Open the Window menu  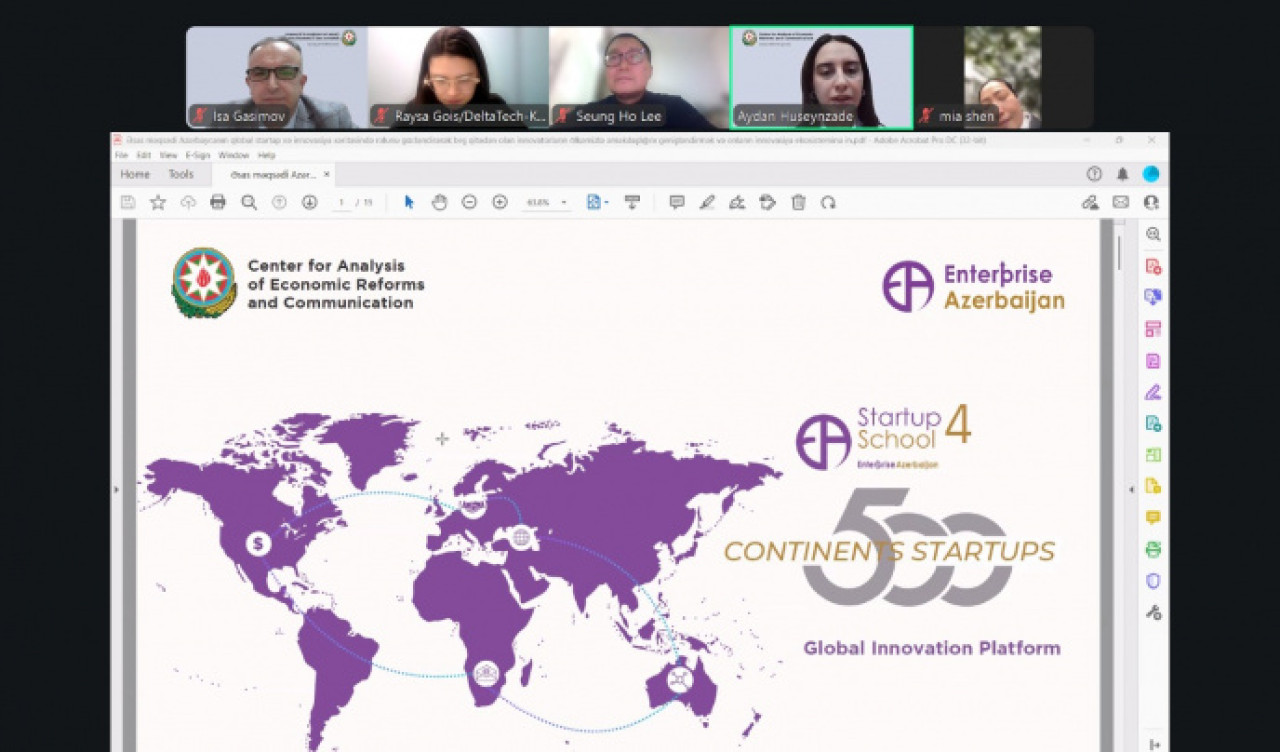pos(233,156)
